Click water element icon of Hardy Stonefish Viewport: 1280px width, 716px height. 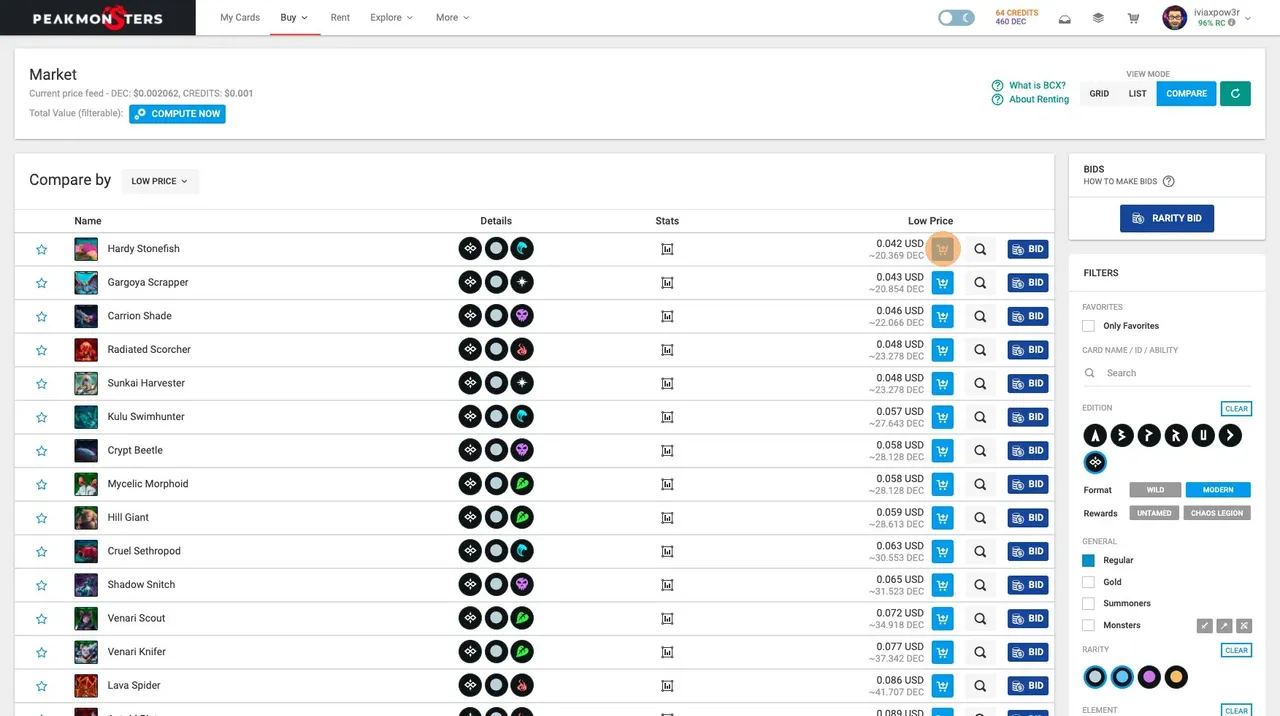(x=522, y=249)
